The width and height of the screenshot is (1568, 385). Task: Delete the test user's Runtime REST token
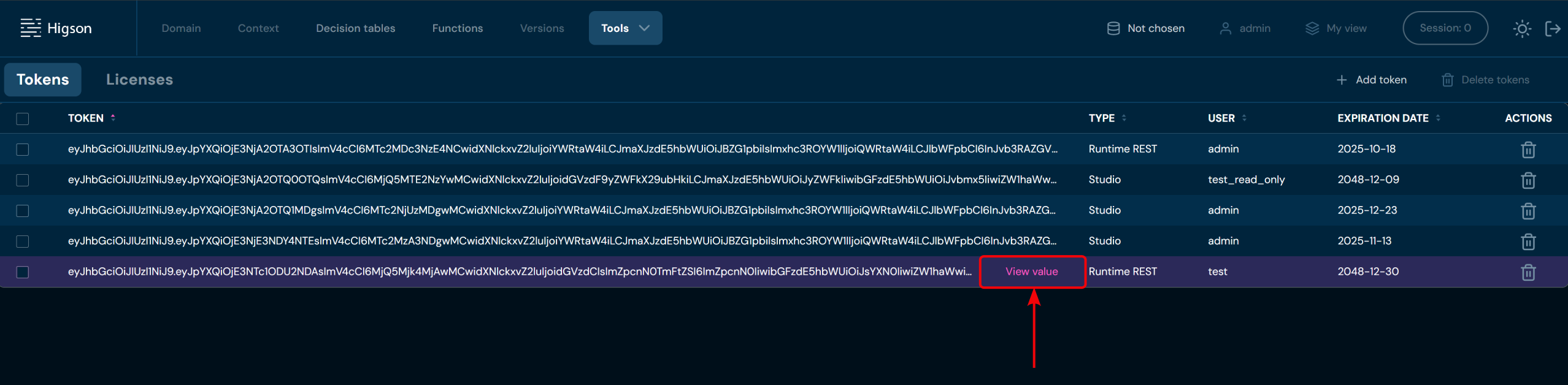point(1528,272)
